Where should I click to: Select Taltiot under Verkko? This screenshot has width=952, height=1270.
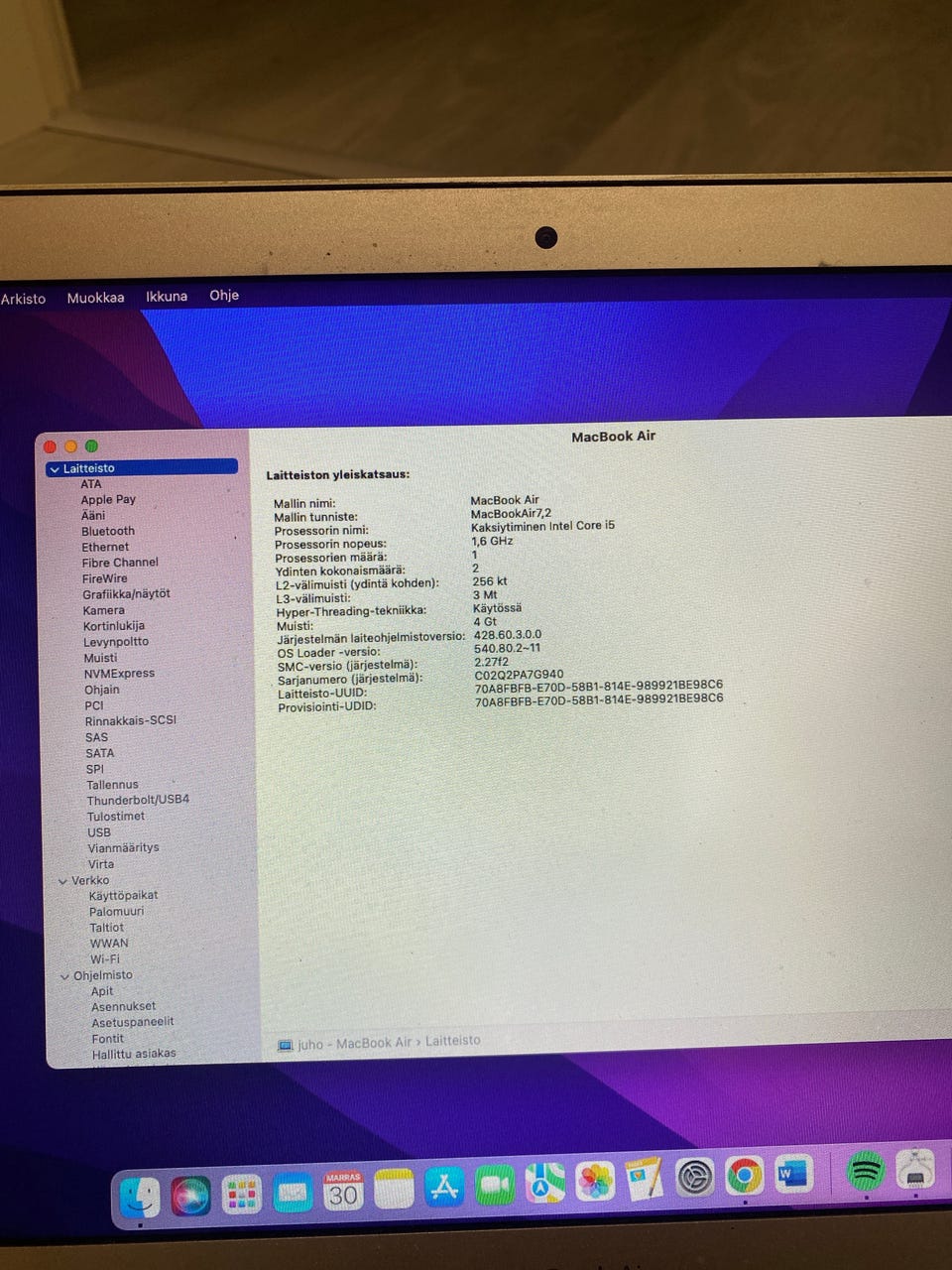coord(107,927)
